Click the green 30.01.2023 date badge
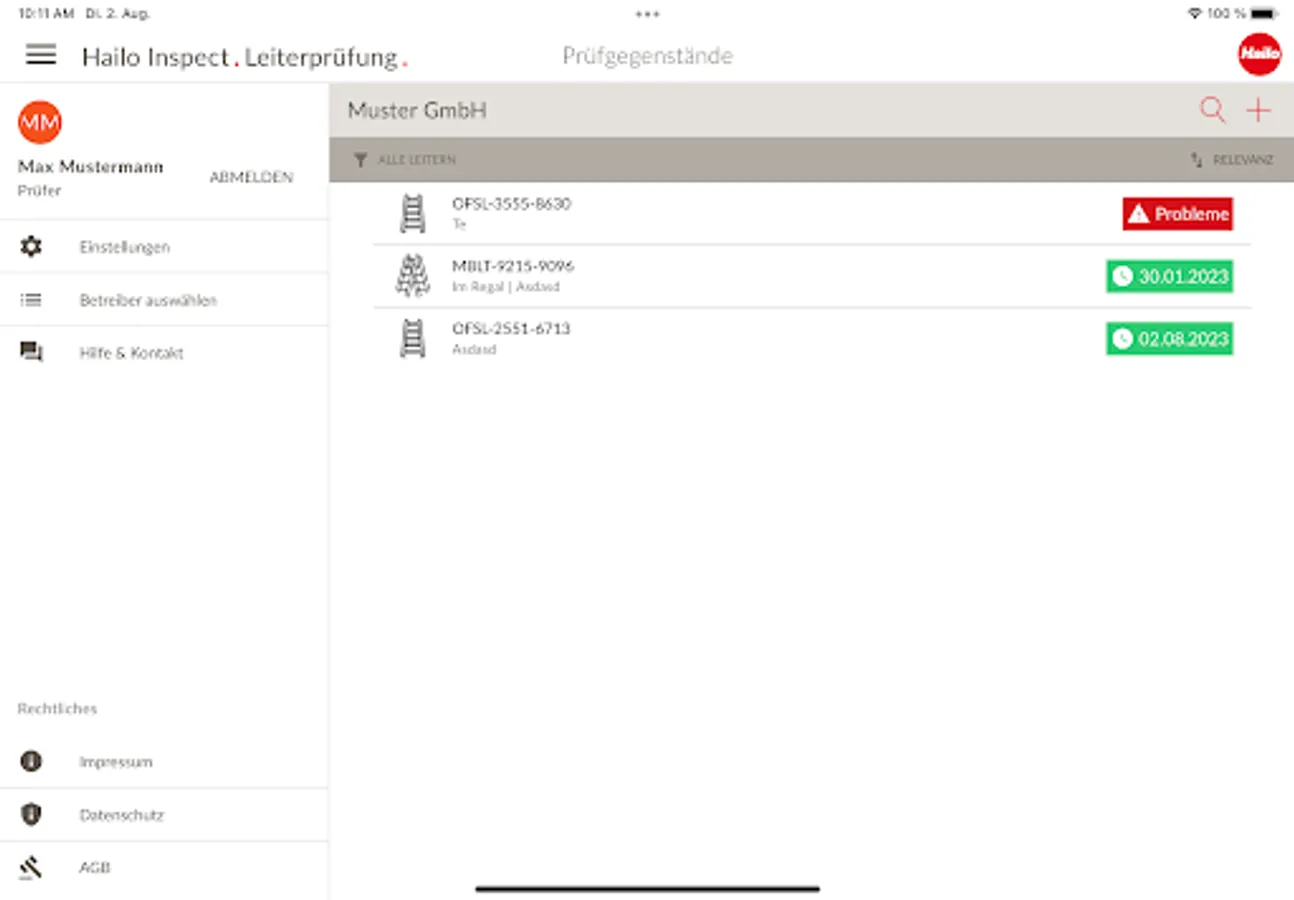This screenshot has width=1294, height=900. 1169,276
